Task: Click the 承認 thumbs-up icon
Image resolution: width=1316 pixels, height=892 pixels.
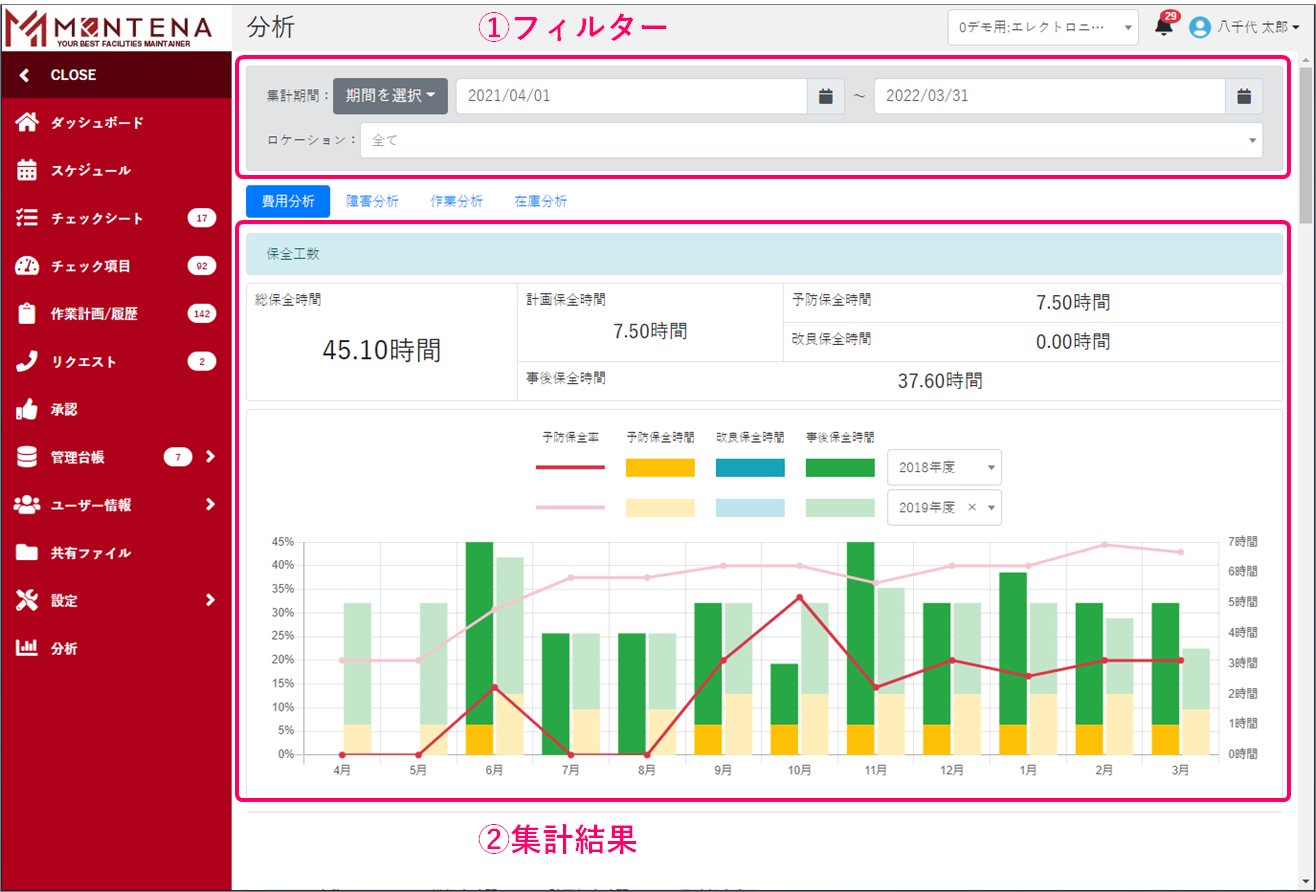Action: (27, 409)
